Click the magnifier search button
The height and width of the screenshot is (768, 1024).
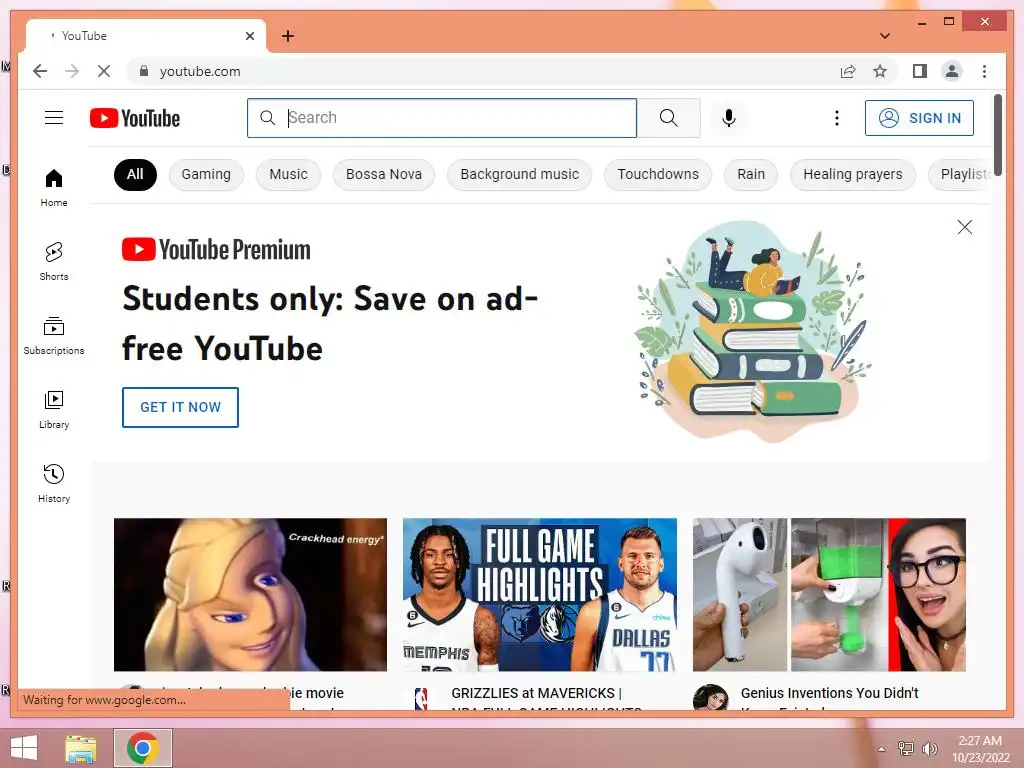coord(668,118)
